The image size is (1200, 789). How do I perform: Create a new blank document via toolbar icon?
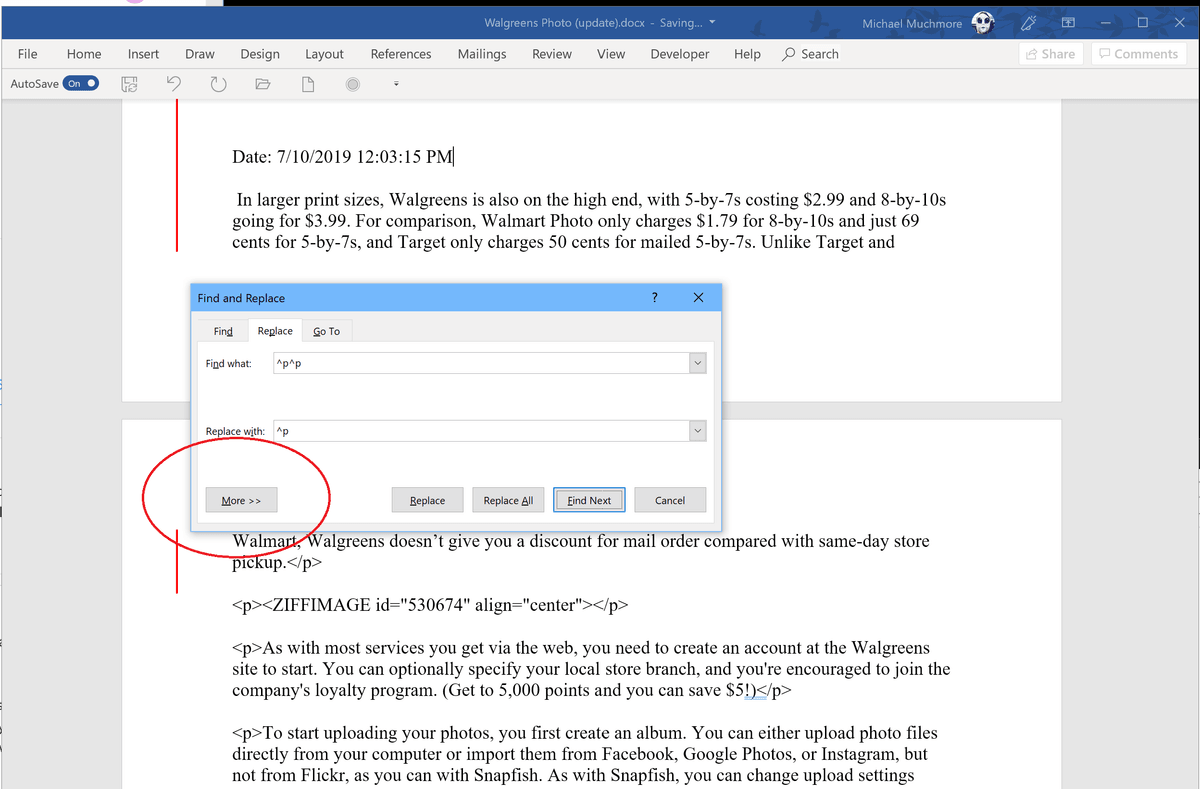click(306, 84)
